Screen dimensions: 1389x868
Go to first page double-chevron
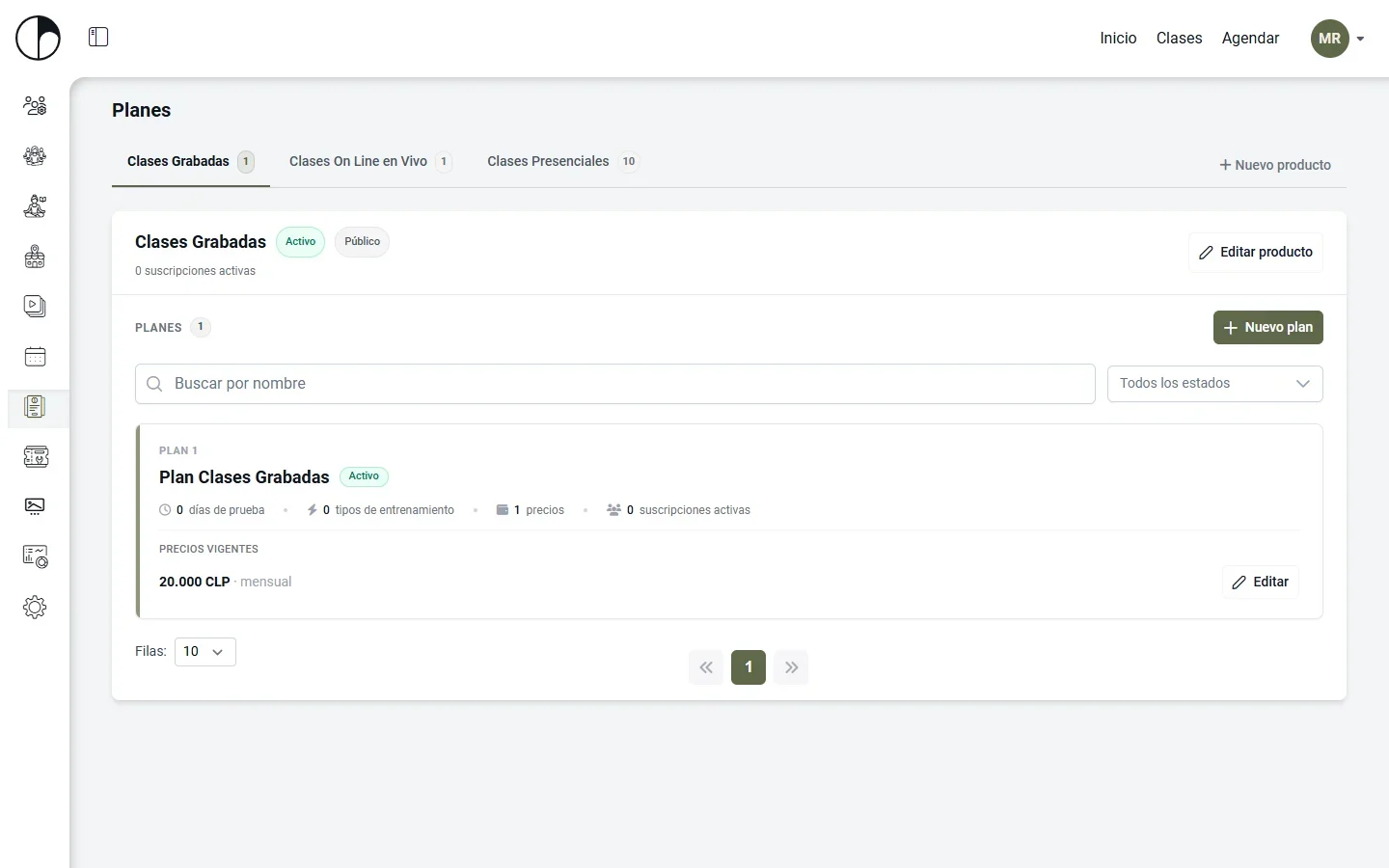point(706,667)
